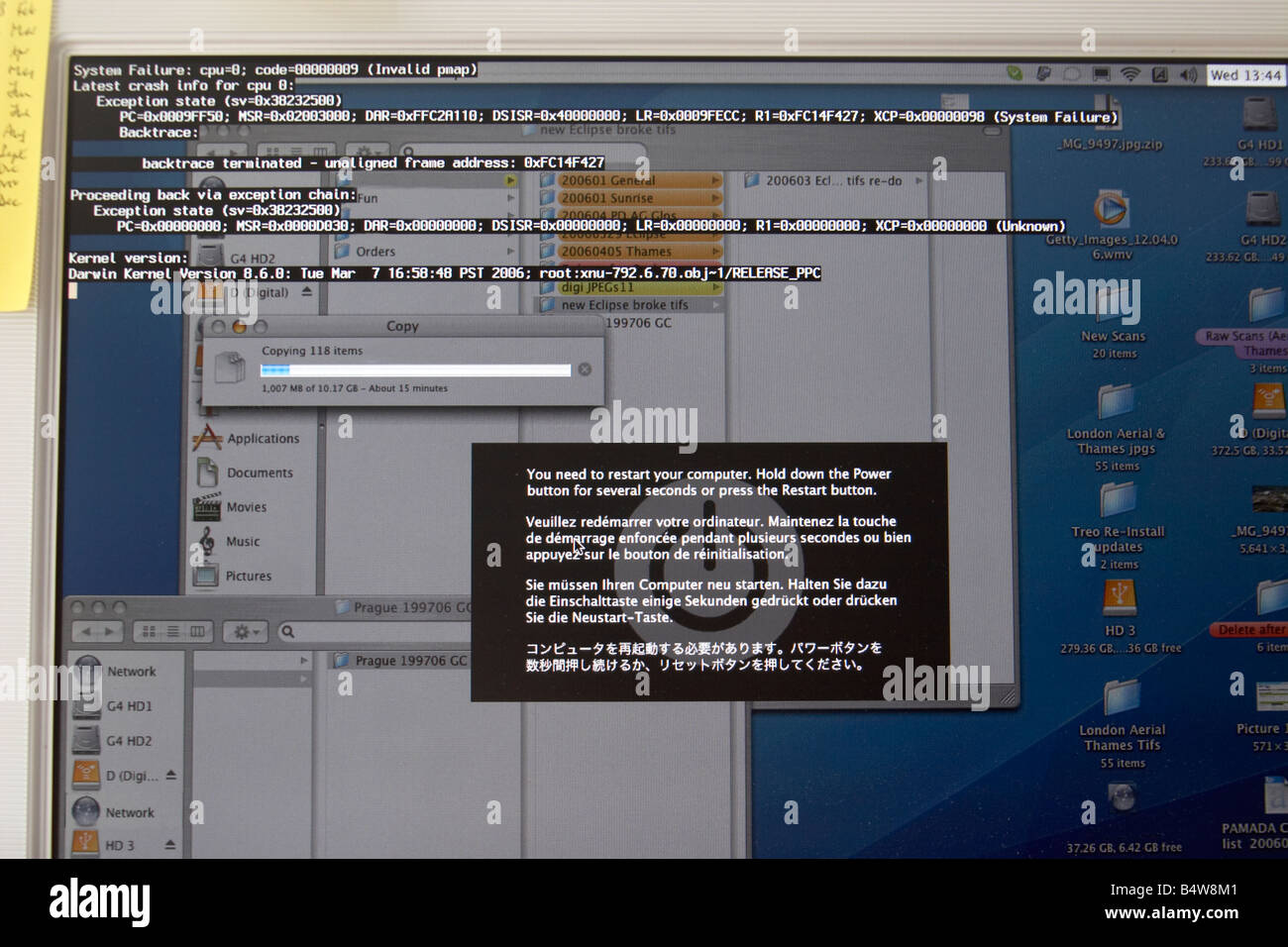This screenshot has width=1288, height=947.
Task: Click the volume speaker menu bar icon
Action: coord(1188,74)
